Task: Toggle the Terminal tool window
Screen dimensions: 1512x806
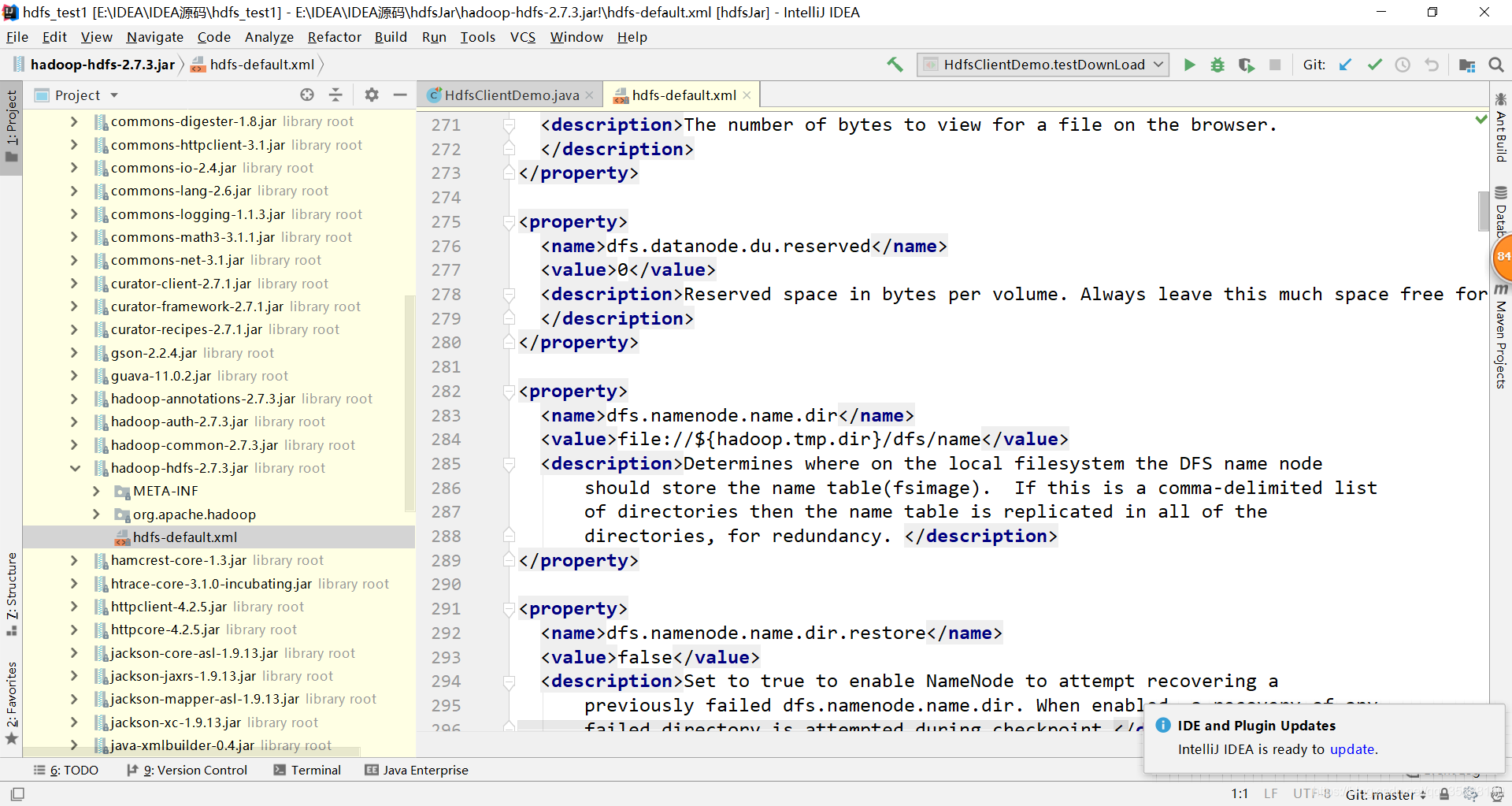Action: pyautogui.click(x=307, y=770)
